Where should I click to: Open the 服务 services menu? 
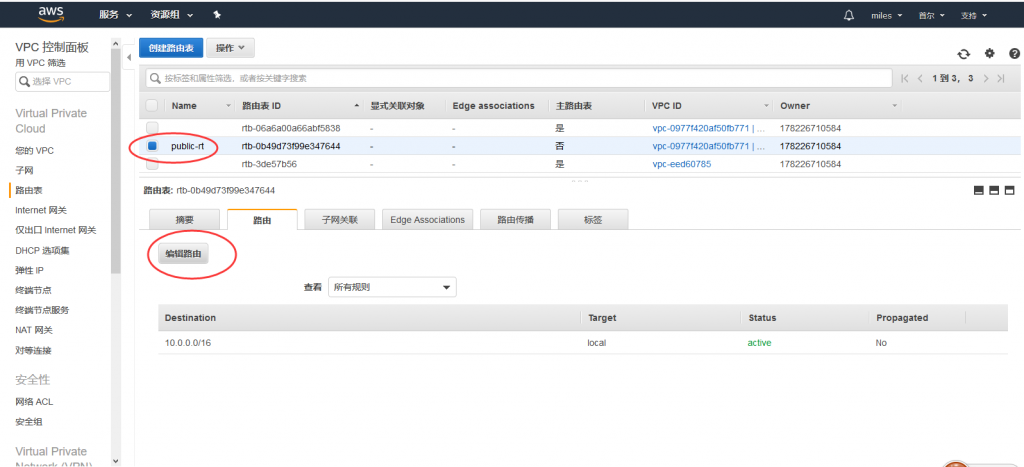[116, 15]
